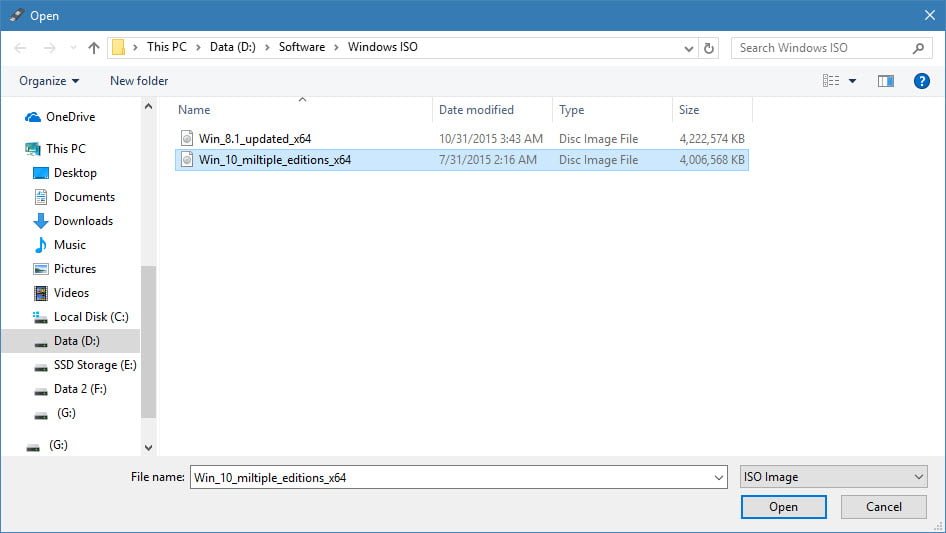Screen dimensions: 946x533
Task: Open Local Disk (C:) in navigation pane
Action: 91,317
